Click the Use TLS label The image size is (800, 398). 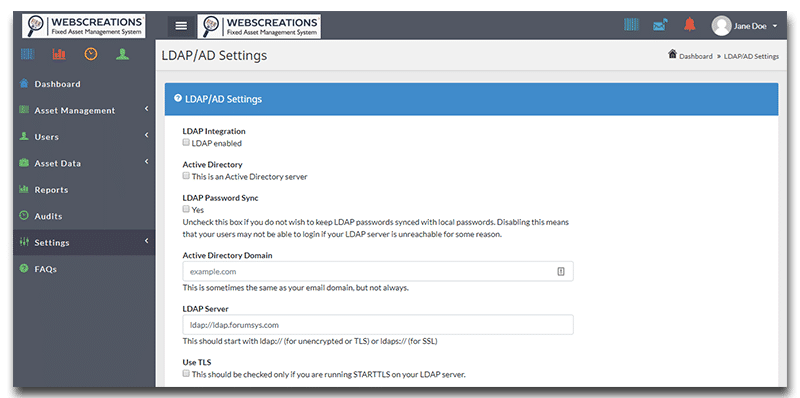pos(197,362)
